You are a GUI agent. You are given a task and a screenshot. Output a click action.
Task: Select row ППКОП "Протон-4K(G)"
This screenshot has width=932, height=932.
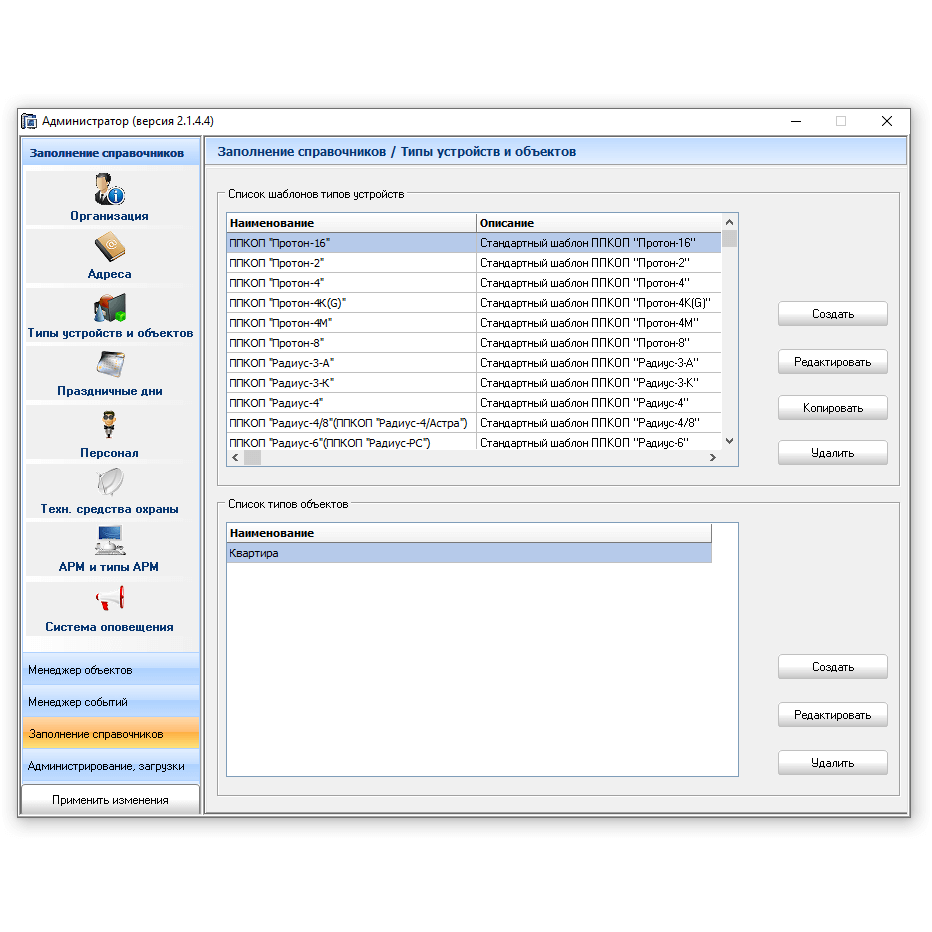point(474,303)
